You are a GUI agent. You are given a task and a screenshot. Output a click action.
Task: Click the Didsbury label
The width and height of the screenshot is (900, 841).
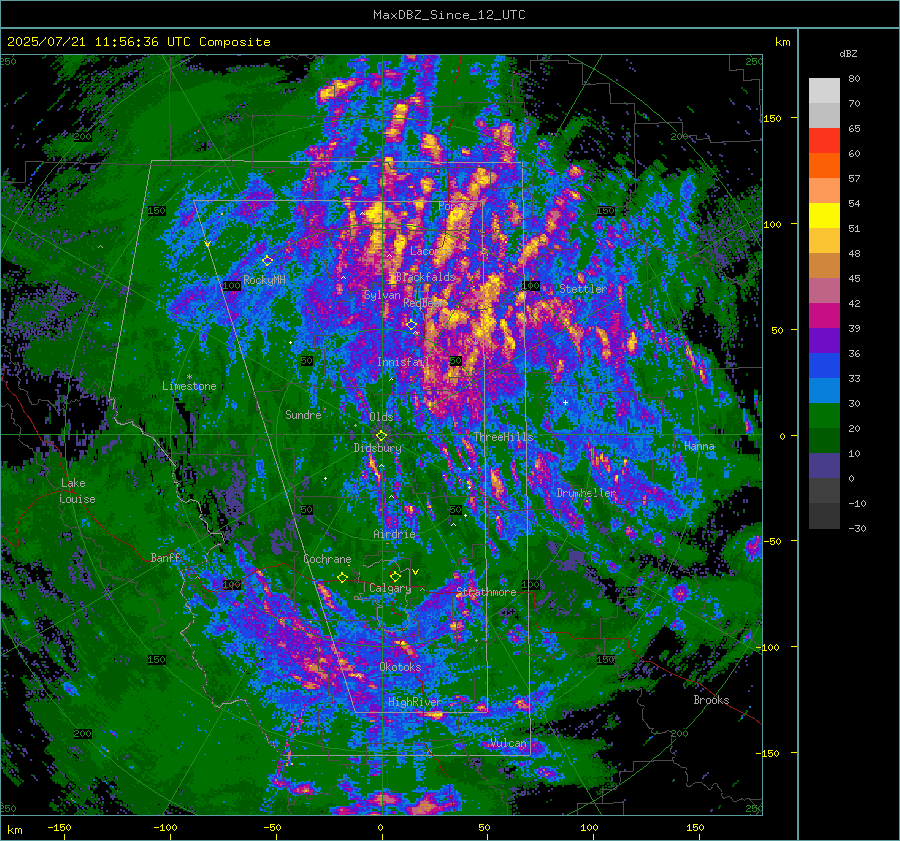(x=377, y=448)
